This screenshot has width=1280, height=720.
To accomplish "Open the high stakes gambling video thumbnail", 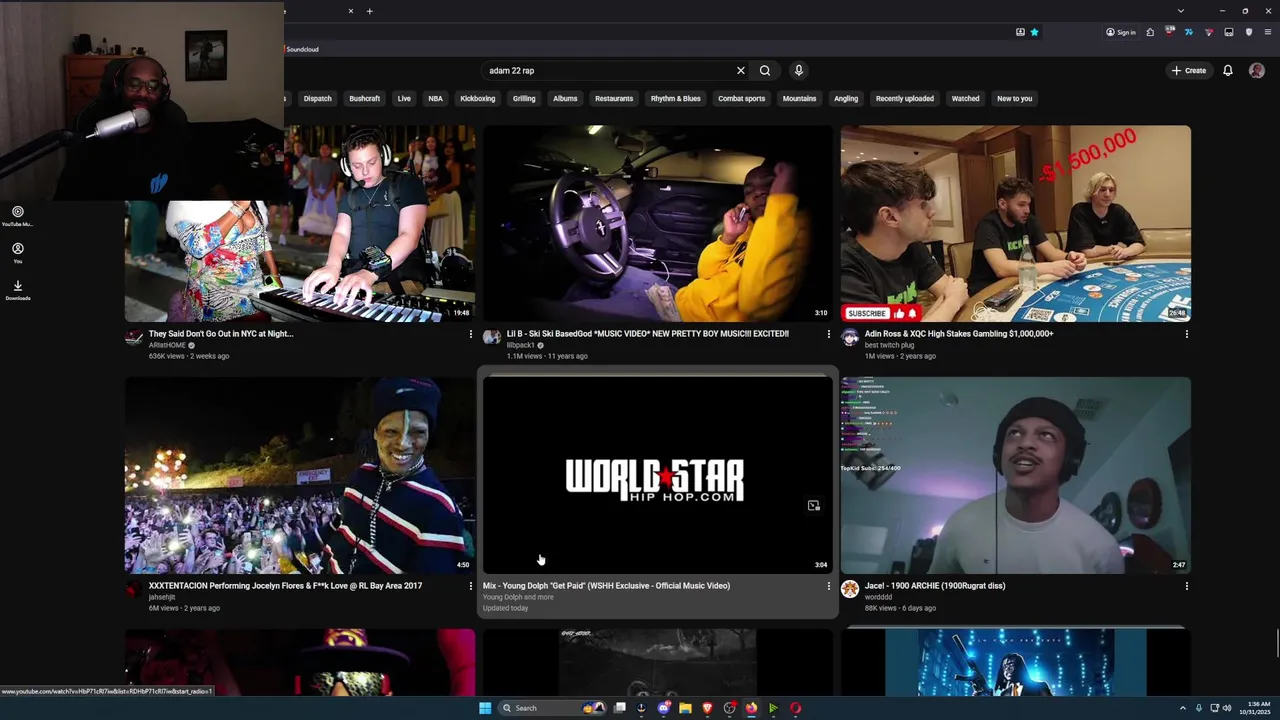I will point(1016,223).
